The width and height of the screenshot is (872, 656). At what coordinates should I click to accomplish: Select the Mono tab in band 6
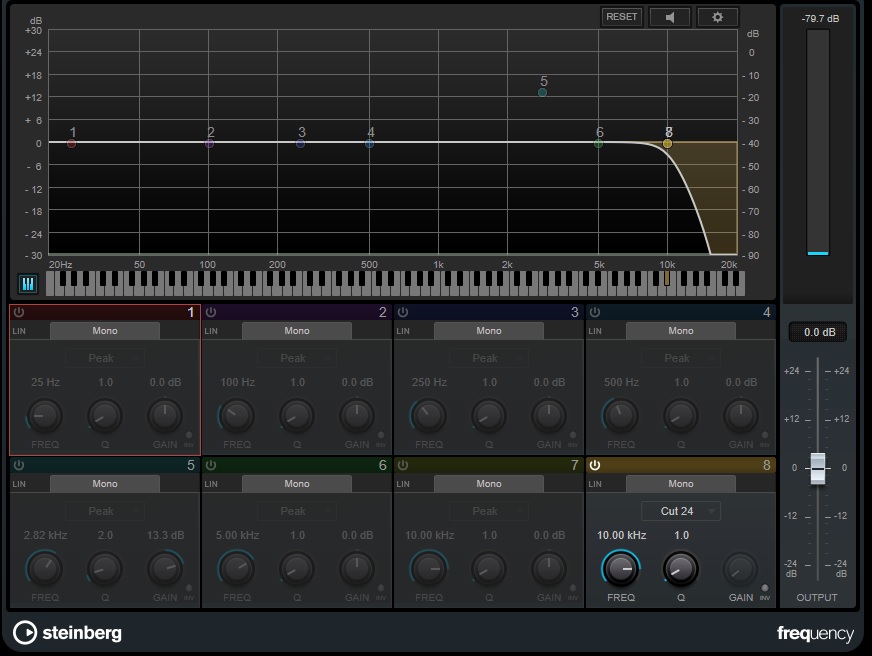(x=296, y=484)
